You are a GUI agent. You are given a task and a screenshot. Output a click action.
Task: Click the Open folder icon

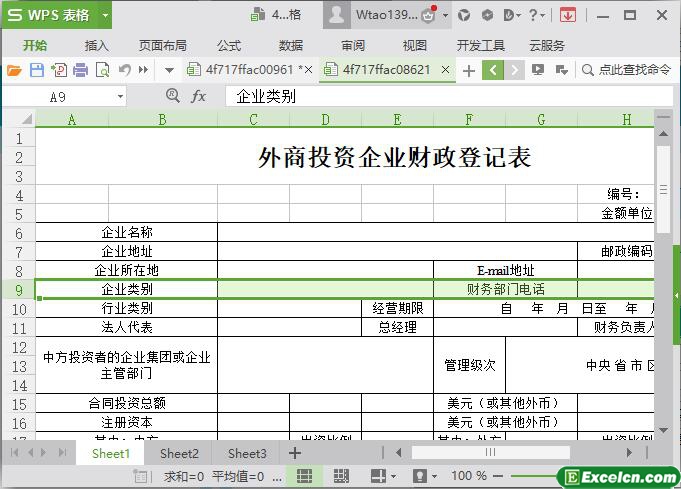tap(14, 70)
